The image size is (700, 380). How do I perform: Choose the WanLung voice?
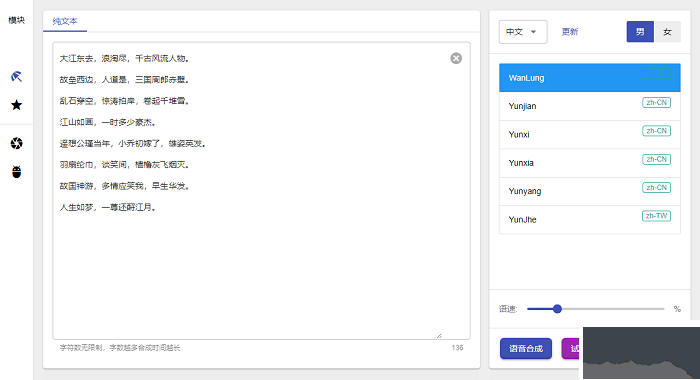click(590, 78)
